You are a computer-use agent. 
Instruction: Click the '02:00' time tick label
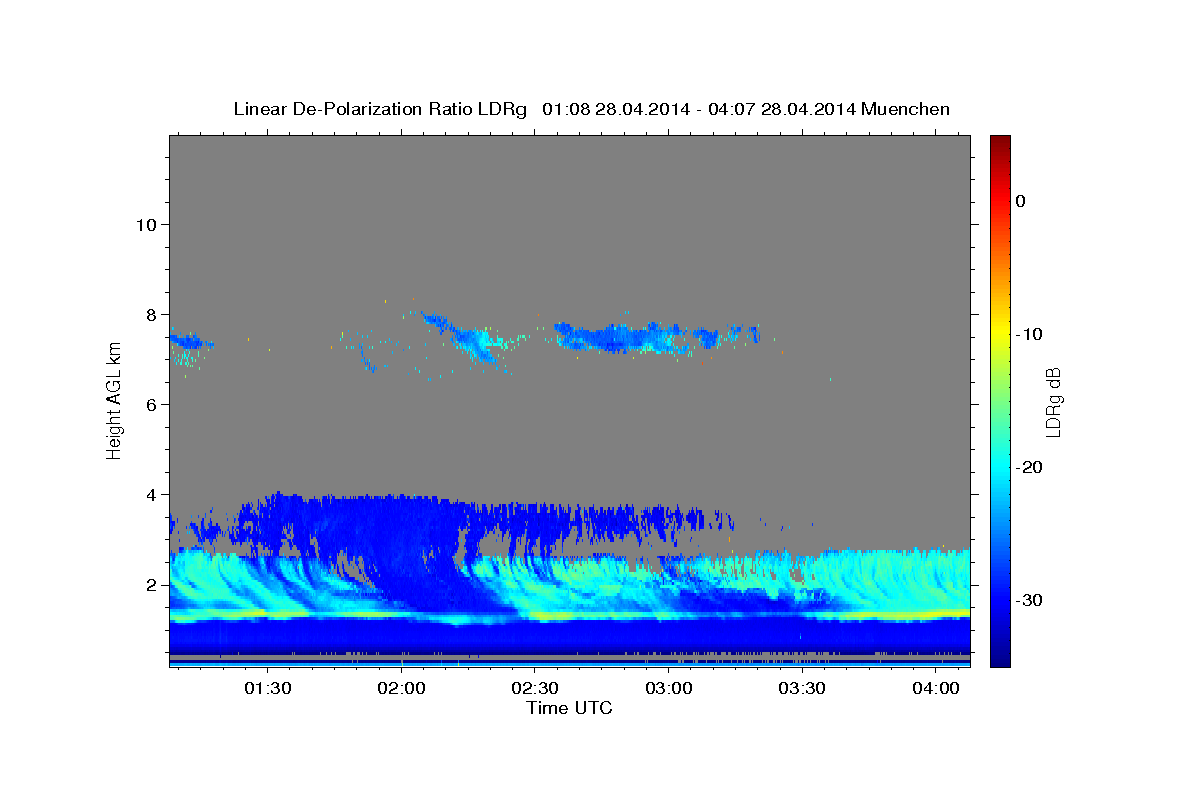point(401,689)
